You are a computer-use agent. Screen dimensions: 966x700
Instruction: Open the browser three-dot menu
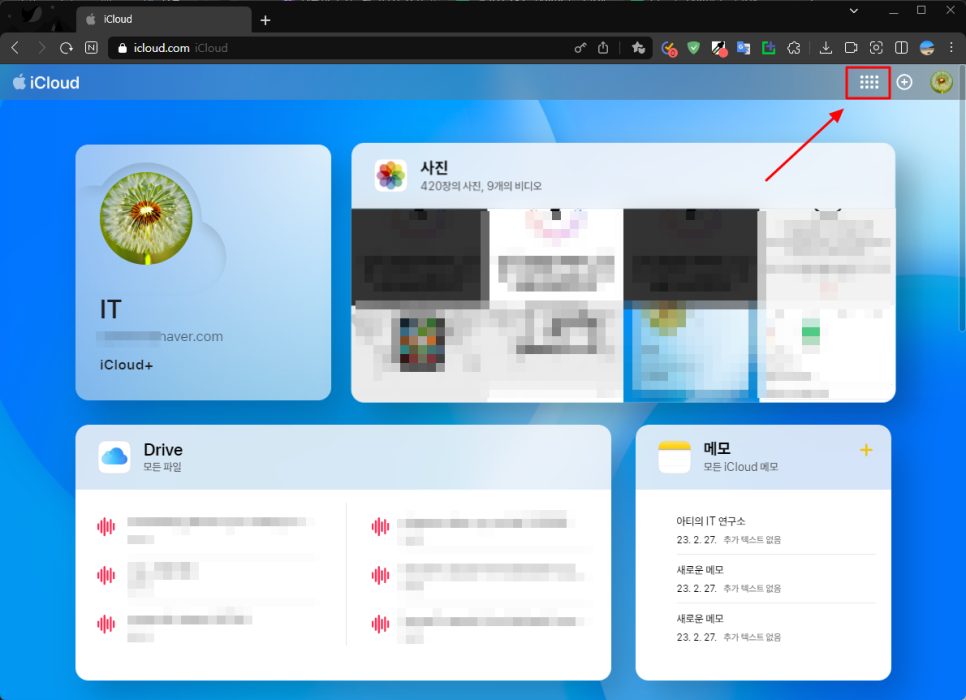tap(951, 47)
